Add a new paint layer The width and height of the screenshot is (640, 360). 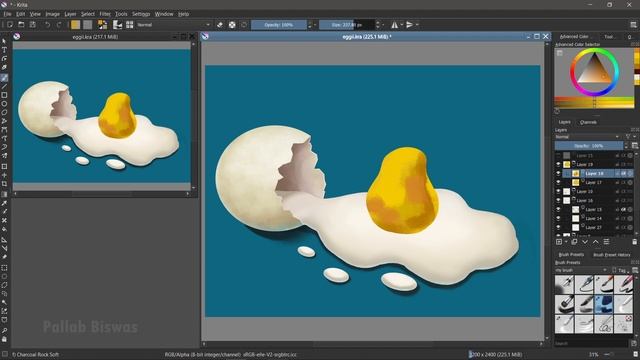559,242
